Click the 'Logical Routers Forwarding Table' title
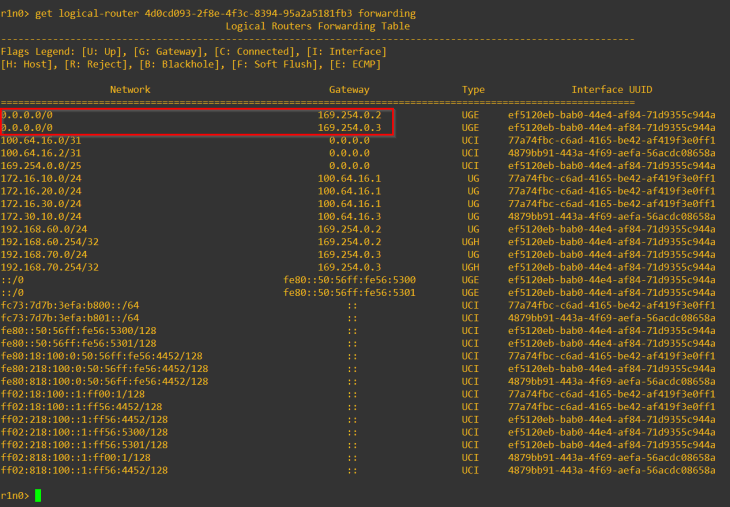The image size is (730, 507). click(x=318, y=26)
